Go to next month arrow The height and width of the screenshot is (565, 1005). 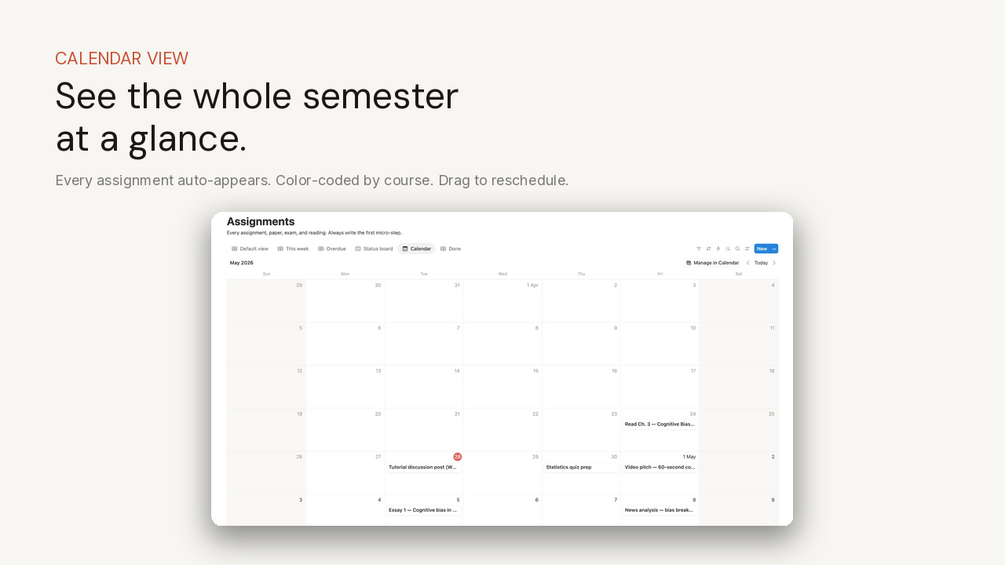point(774,263)
